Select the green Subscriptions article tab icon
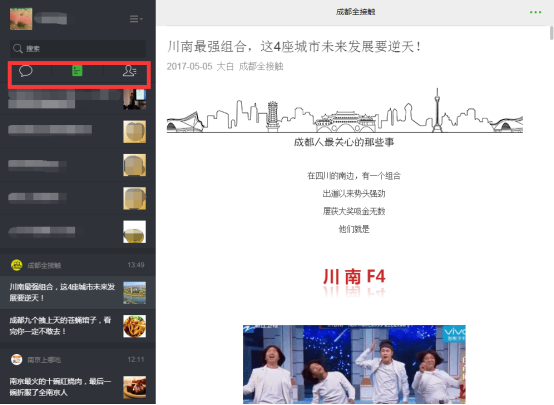The height and width of the screenshot is (405, 554). pyautogui.click(x=77, y=71)
